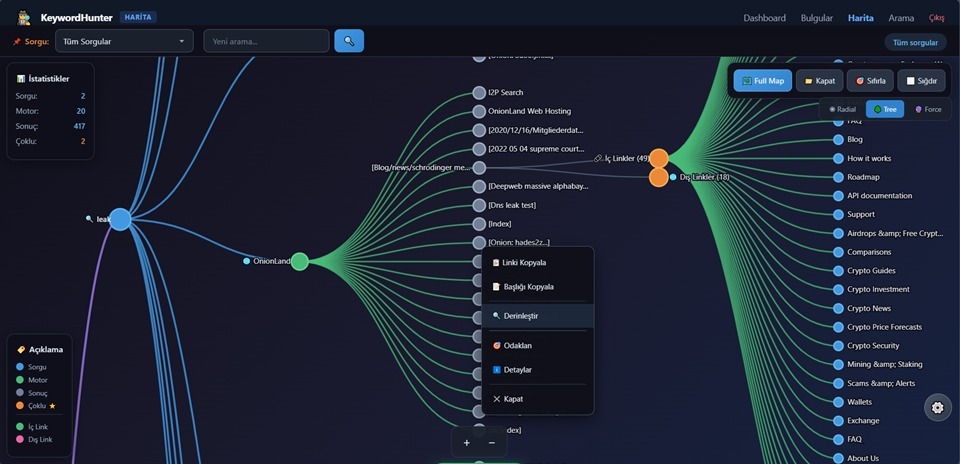
Task: Click the 'Scams & Alerts' label
Action: pyautogui.click(x=881, y=383)
